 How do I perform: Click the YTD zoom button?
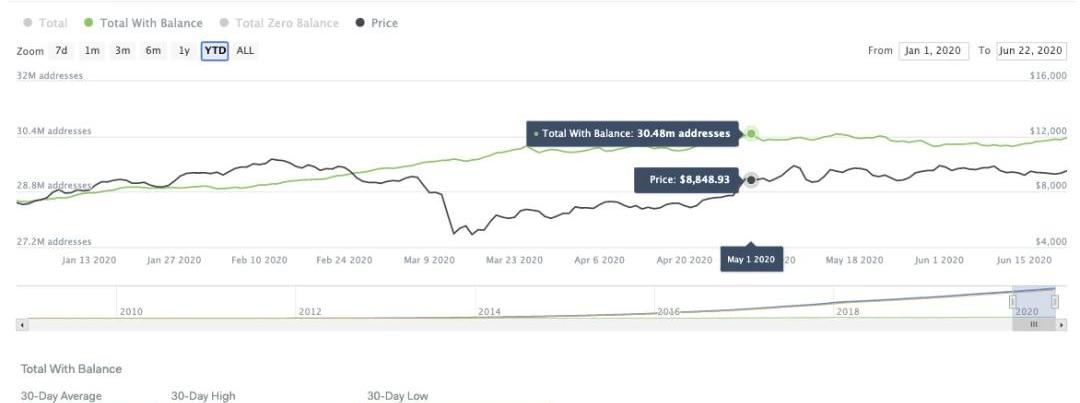[215, 50]
